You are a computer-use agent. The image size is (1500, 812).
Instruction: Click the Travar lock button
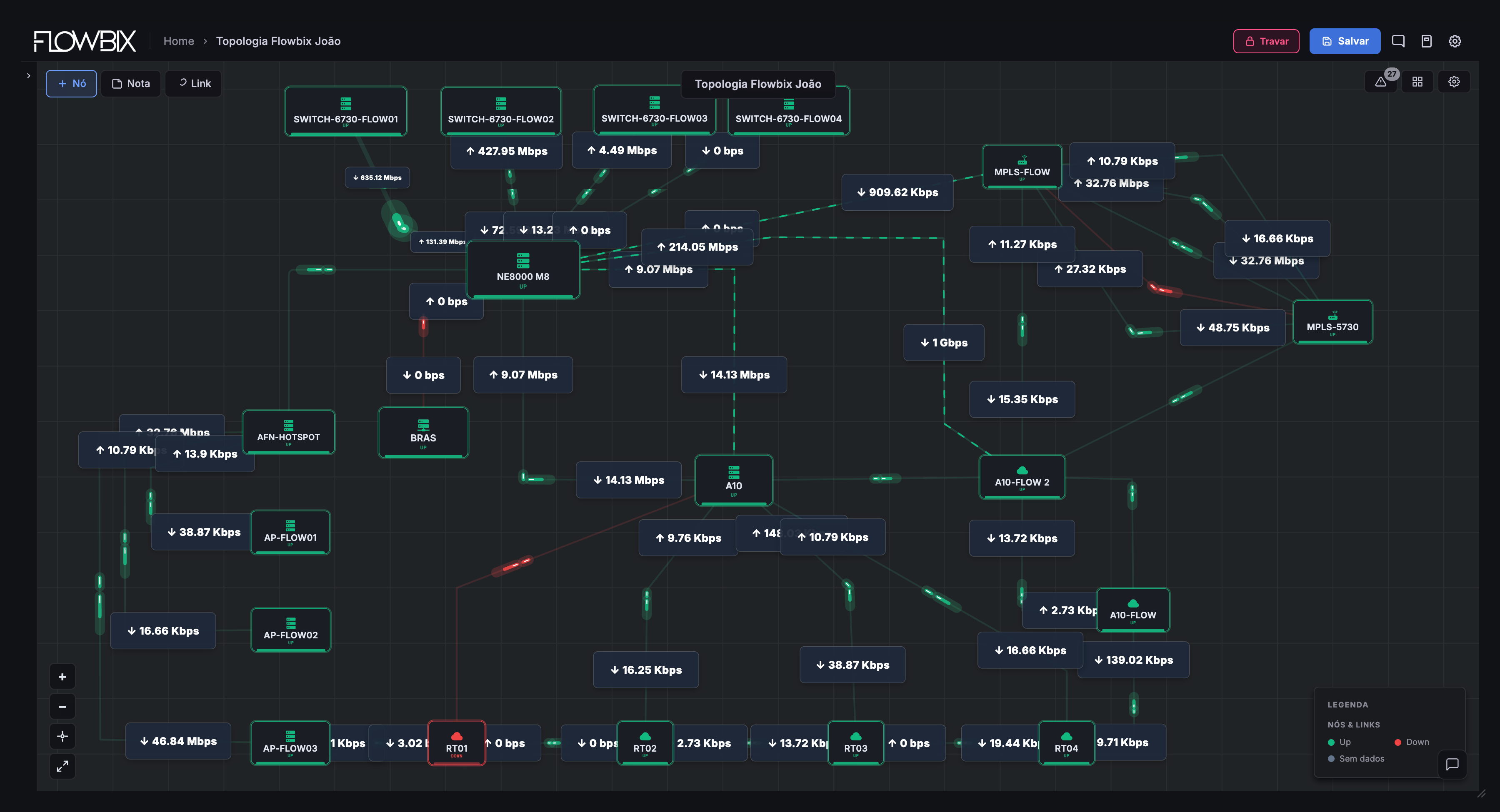tap(1265, 41)
